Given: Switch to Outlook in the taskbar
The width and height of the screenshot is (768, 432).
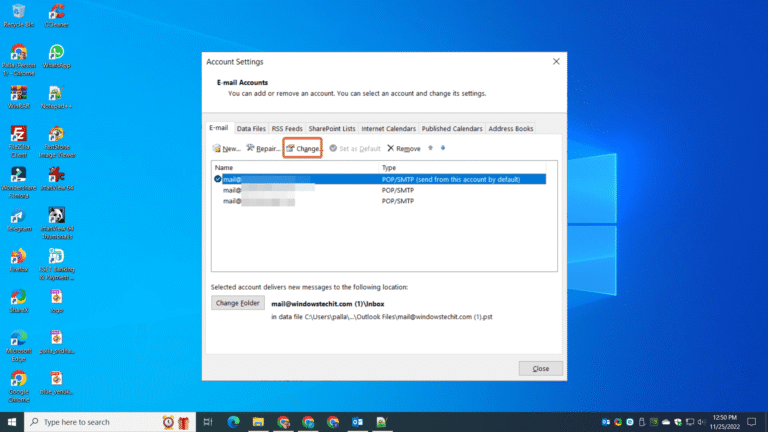Looking at the screenshot, I should (x=357, y=422).
